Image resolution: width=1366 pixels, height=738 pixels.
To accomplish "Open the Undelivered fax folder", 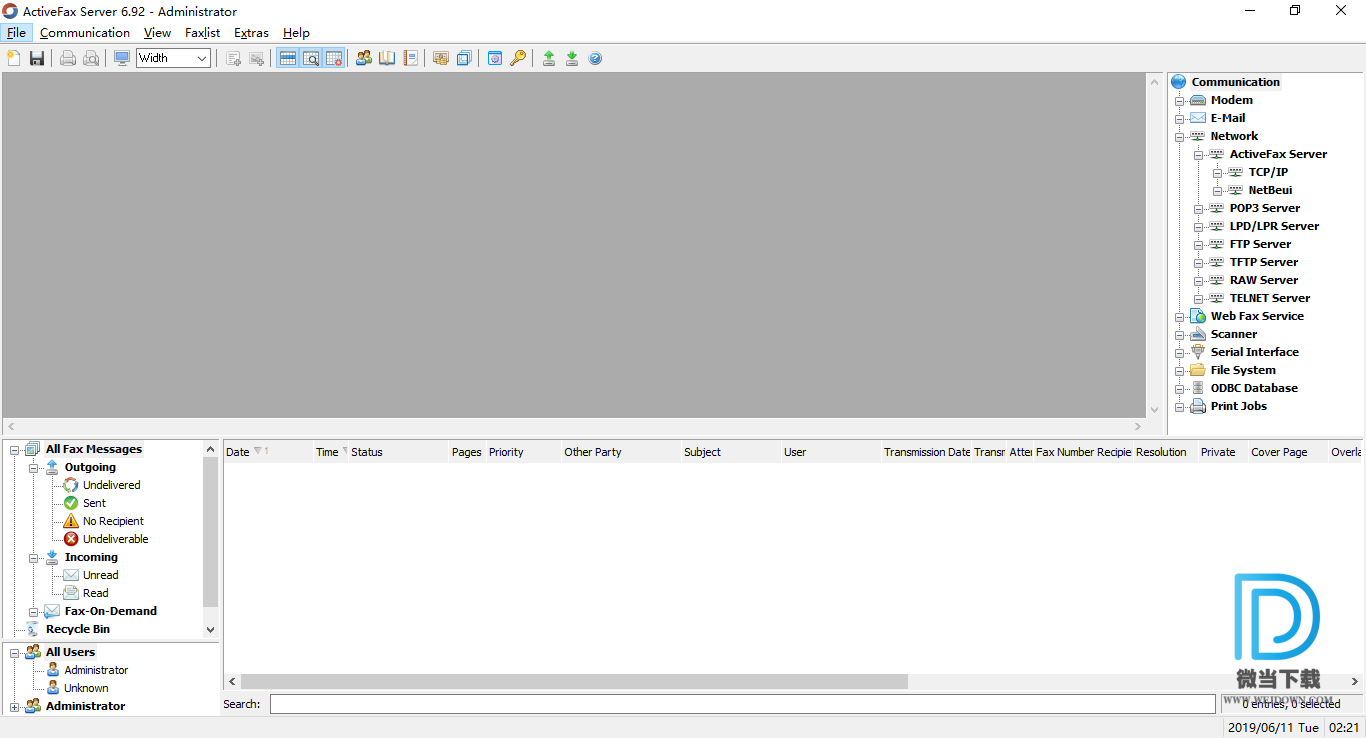I will tap(111, 485).
